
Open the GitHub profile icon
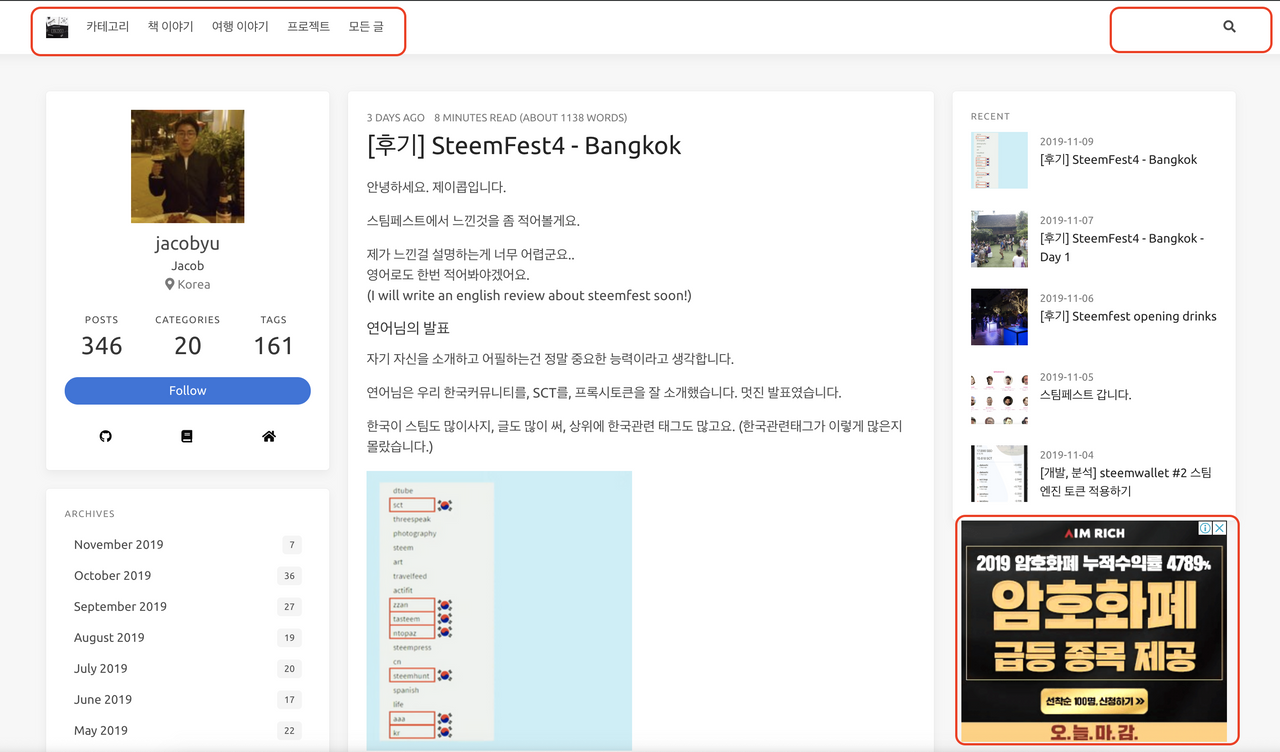click(x=106, y=436)
